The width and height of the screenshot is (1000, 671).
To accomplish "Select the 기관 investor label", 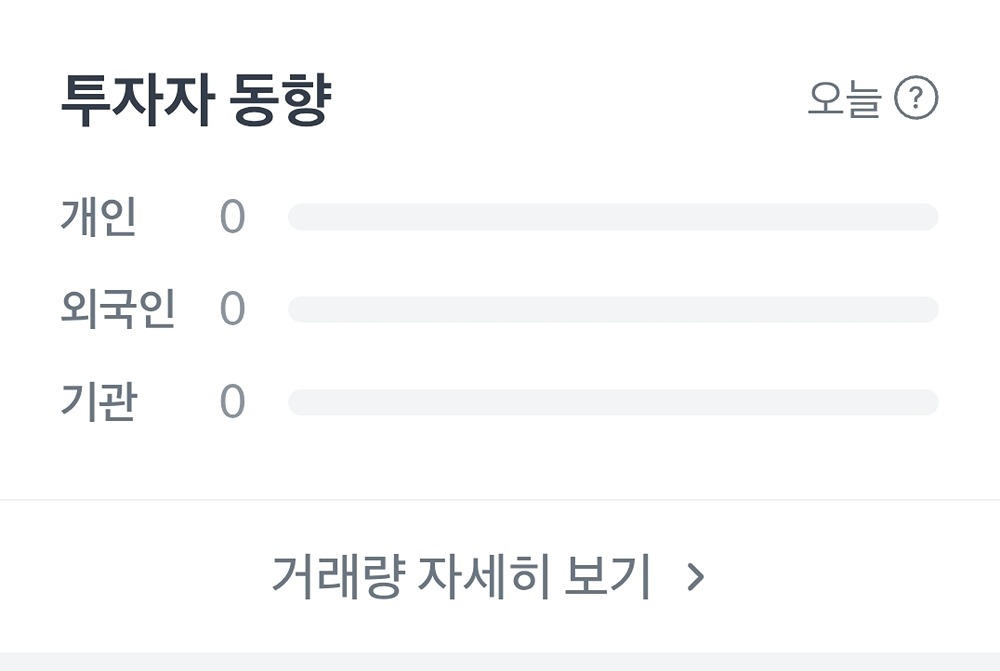I will [98, 402].
